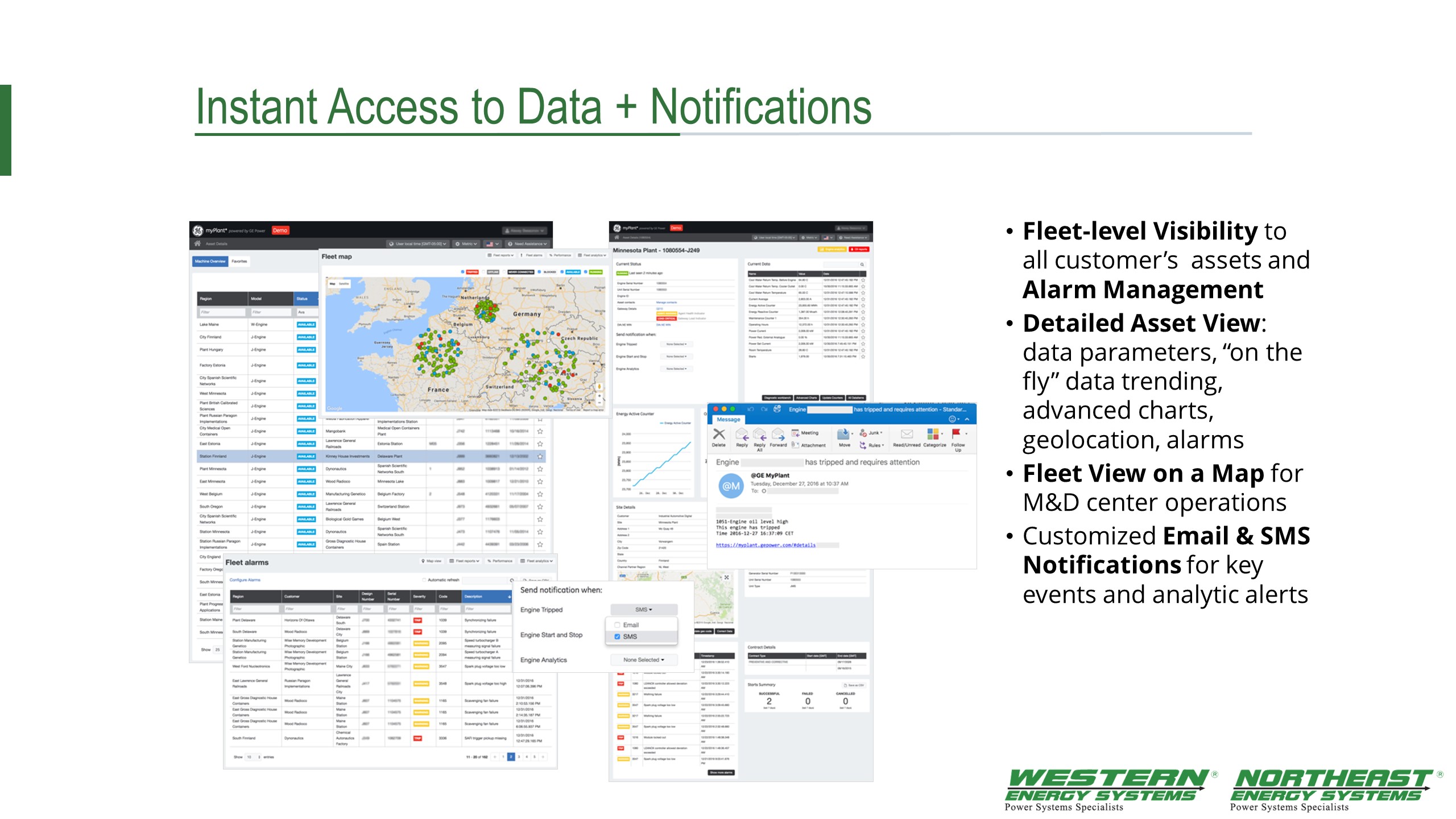Click the home icon beside Asset Details
Image resolution: width=1456 pixels, height=819 pixels.
point(198,243)
